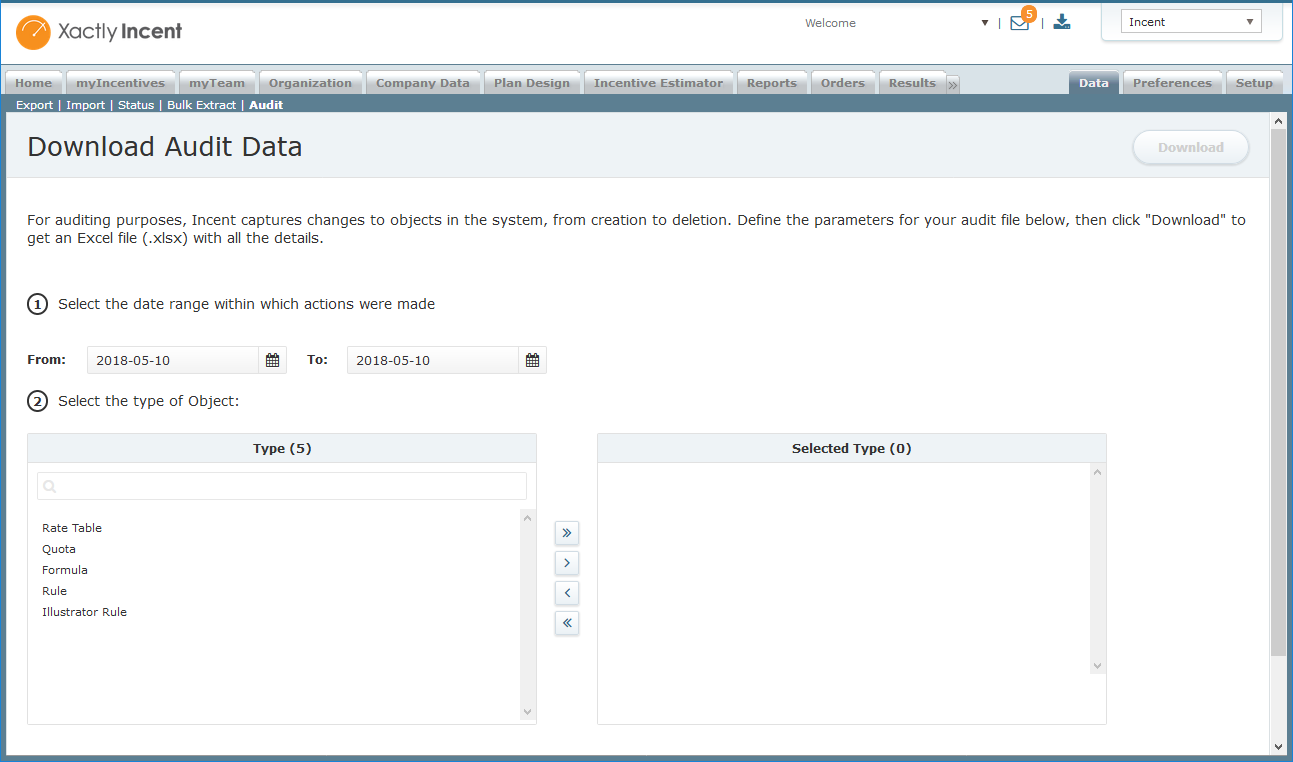1293x762 pixels.
Task: Open the Welcome user menu arrow
Action: [x=985, y=23]
